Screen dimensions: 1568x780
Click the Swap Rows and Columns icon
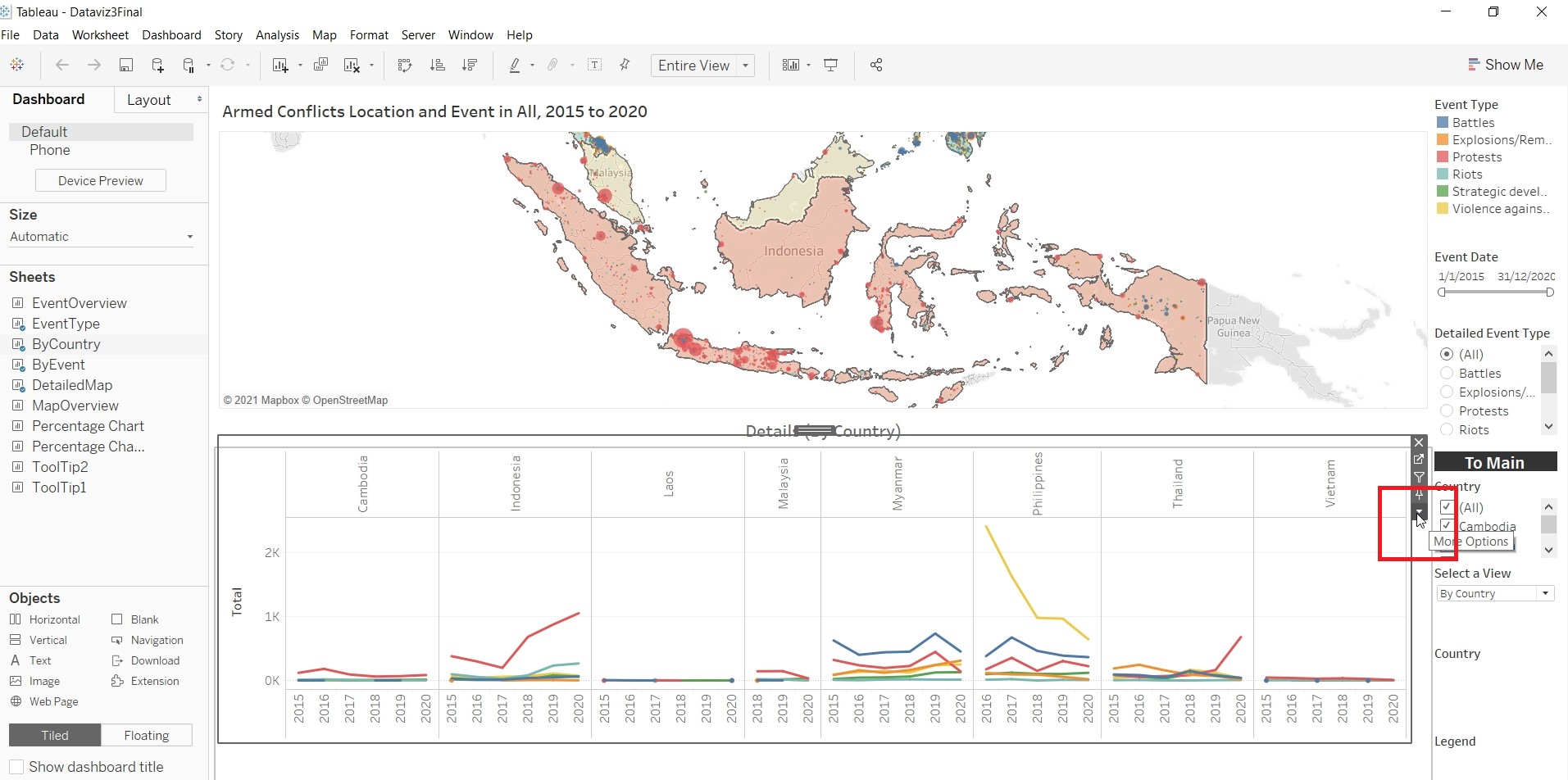point(404,66)
